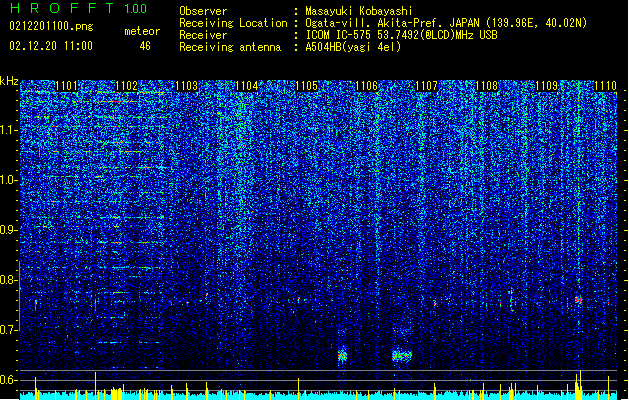Click the red meteor echo near 1110
The height and width of the screenshot is (400, 629).
578,300
